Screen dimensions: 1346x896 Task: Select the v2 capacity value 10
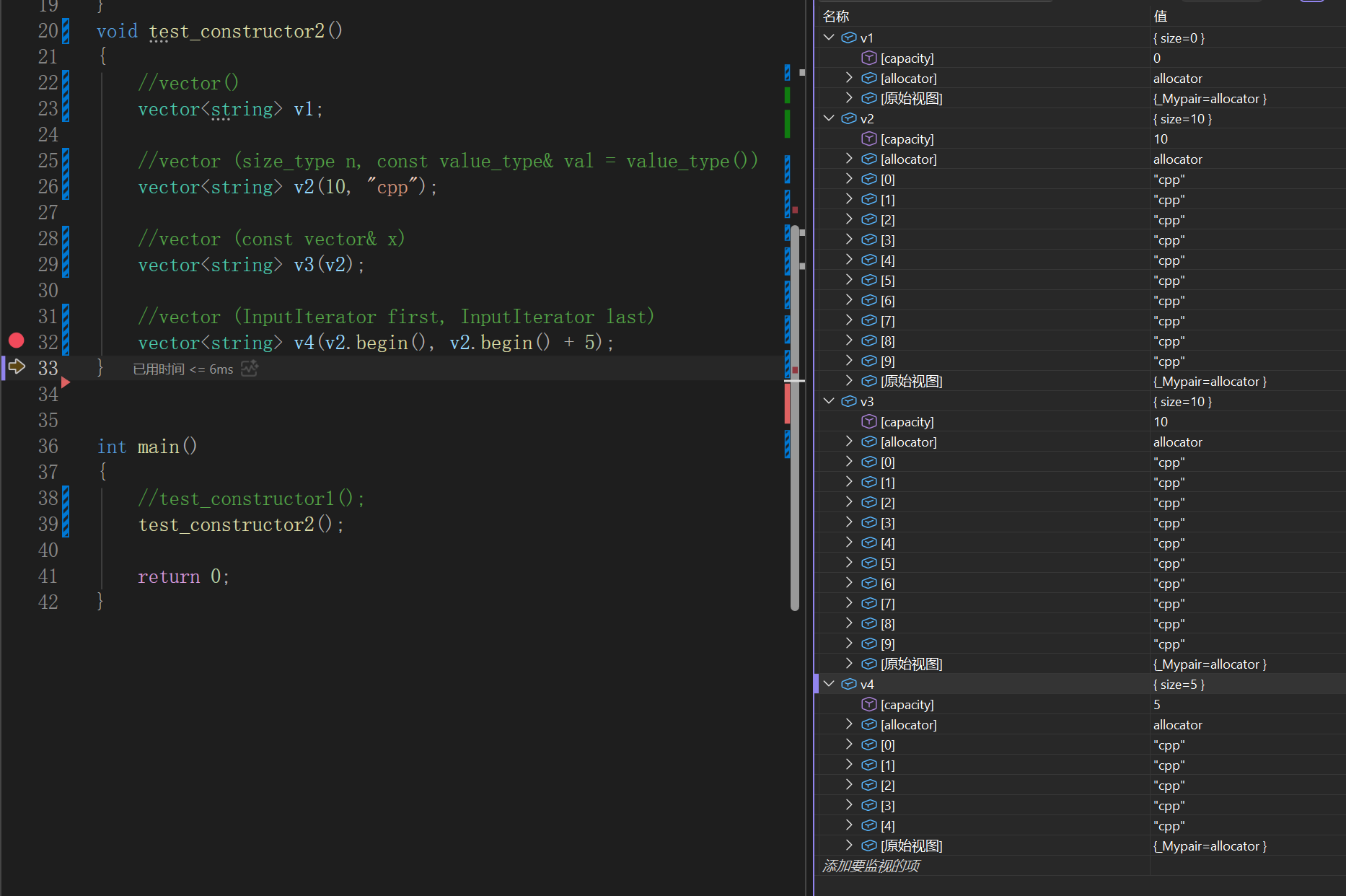[1161, 139]
